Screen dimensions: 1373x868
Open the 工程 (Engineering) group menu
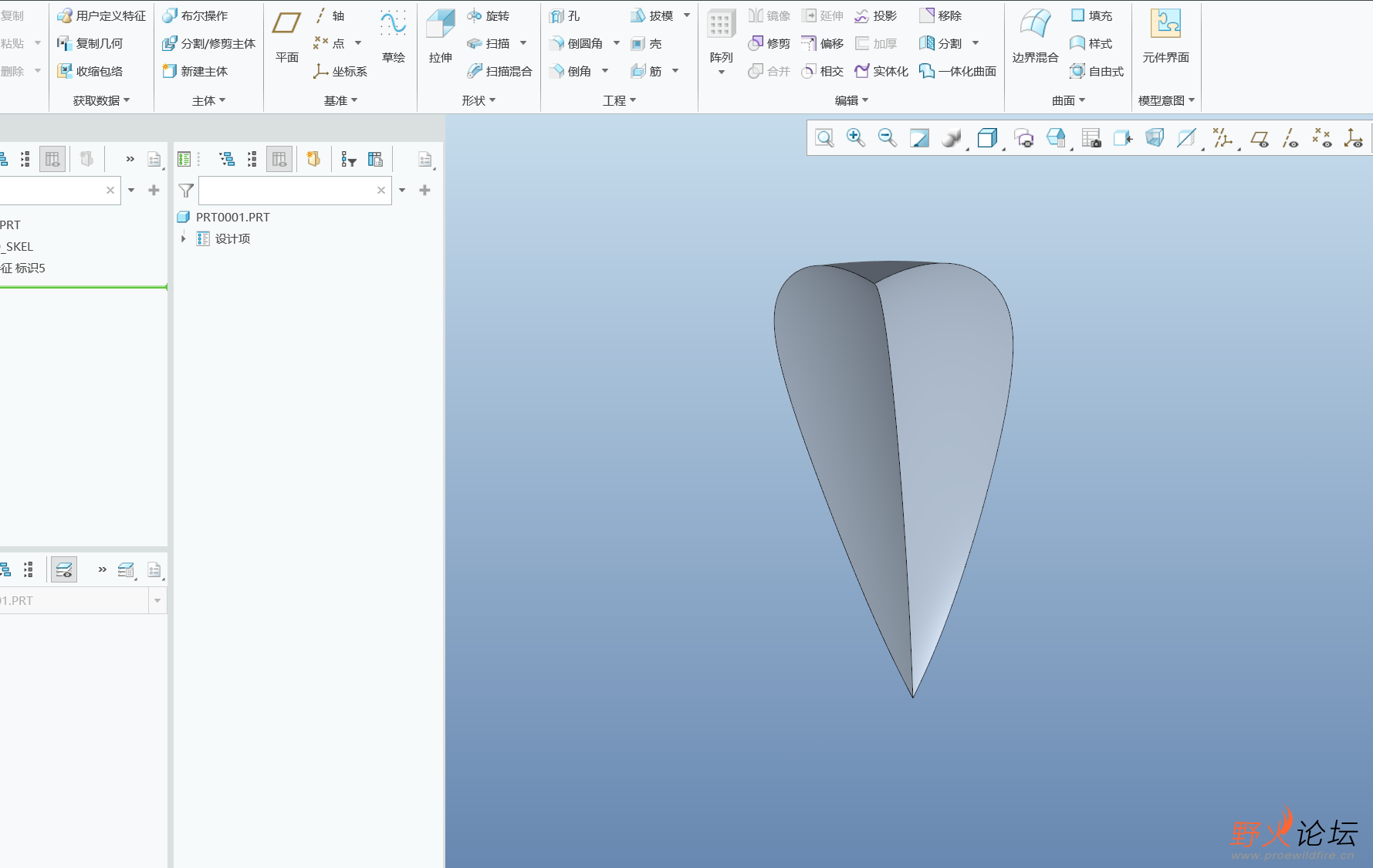pos(619,100)
